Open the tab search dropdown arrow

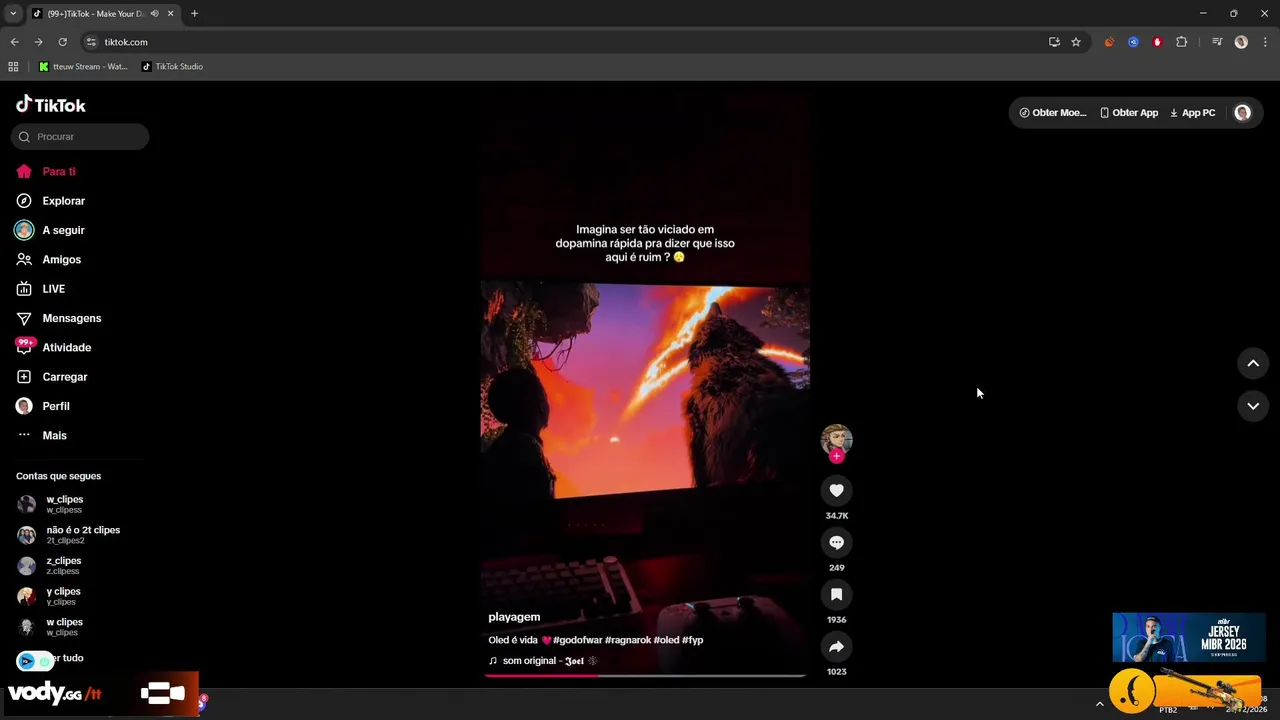13,14
